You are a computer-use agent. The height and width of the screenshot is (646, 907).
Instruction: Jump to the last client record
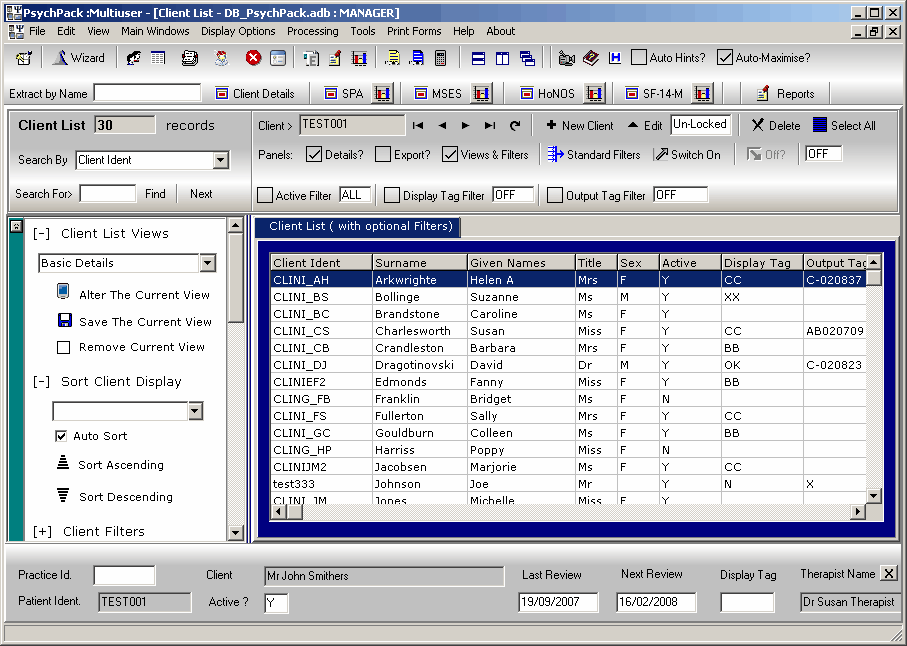point(490,126)
